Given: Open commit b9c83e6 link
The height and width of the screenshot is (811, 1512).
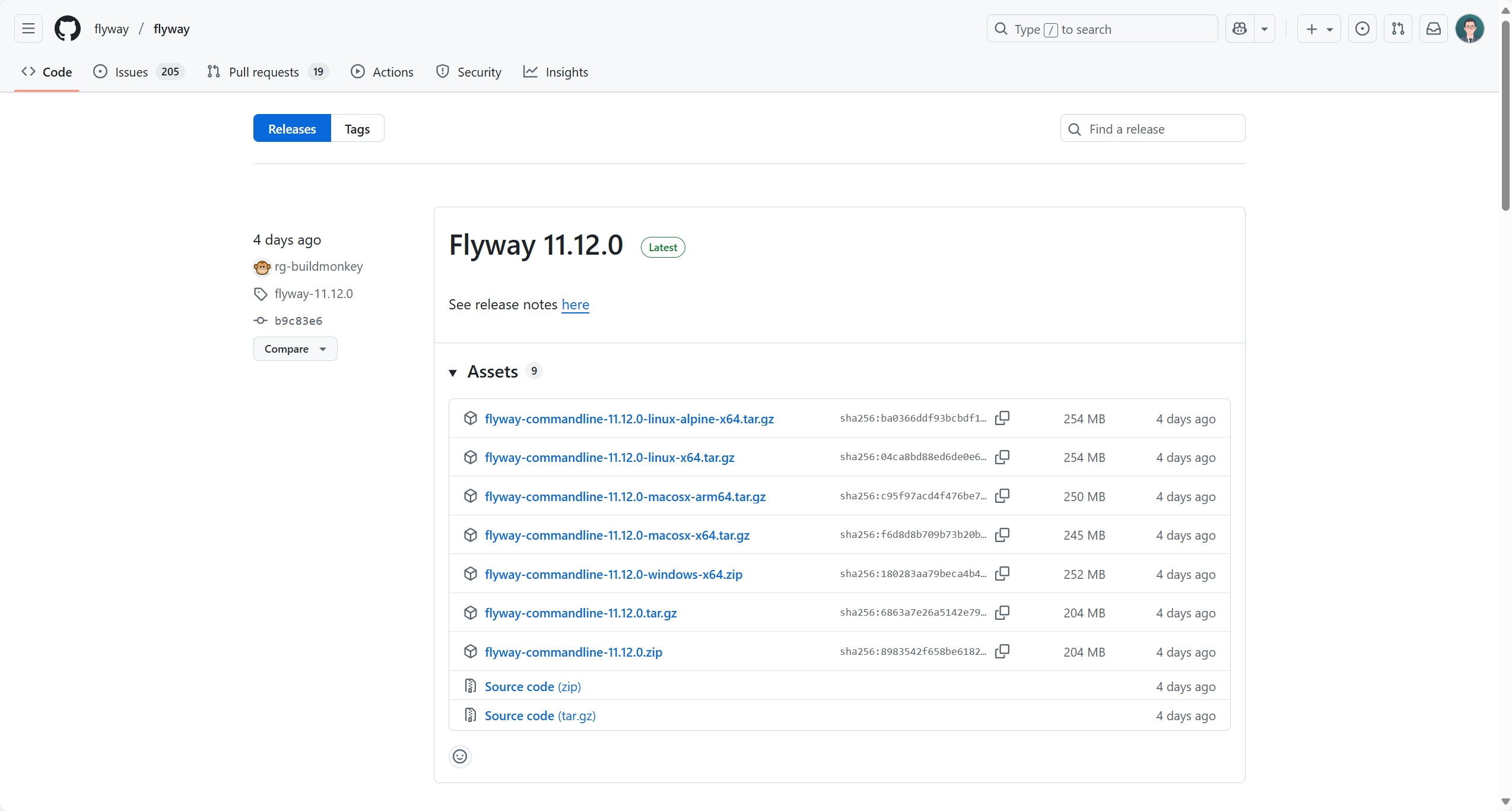Looking at the screenshot, I should (x=298, y=321).
